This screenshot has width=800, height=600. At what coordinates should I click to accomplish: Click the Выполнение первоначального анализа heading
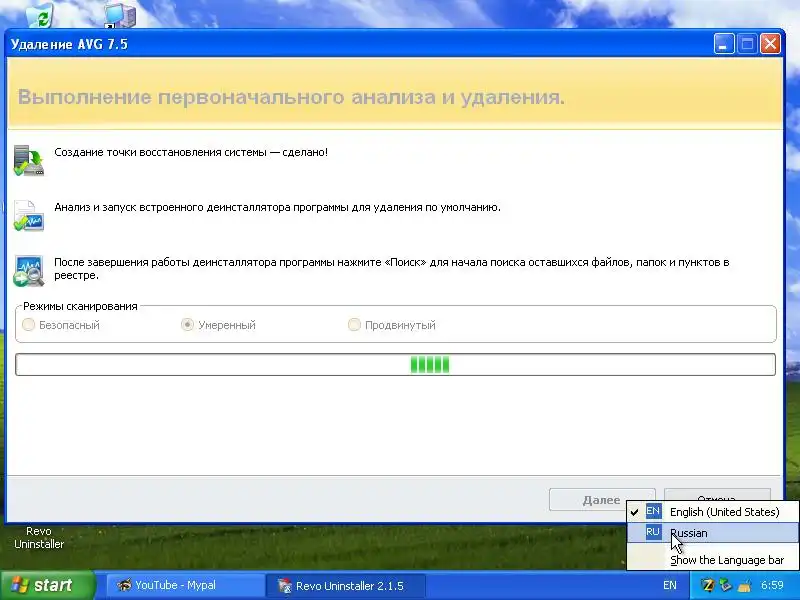pos(291,97)
